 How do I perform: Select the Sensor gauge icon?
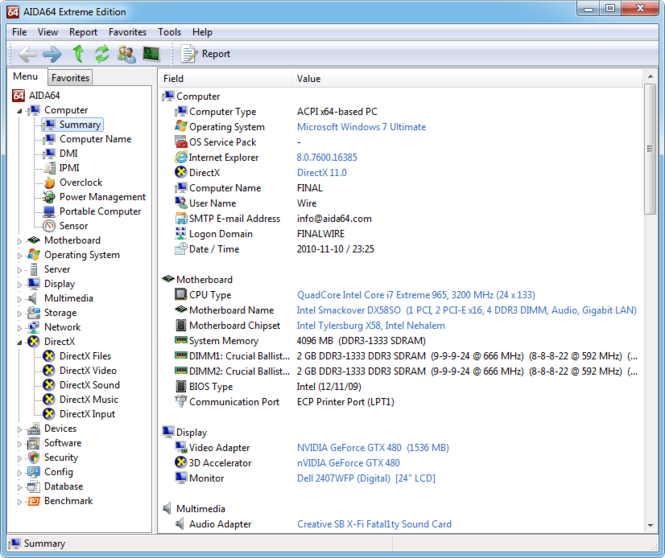(50, 226)
